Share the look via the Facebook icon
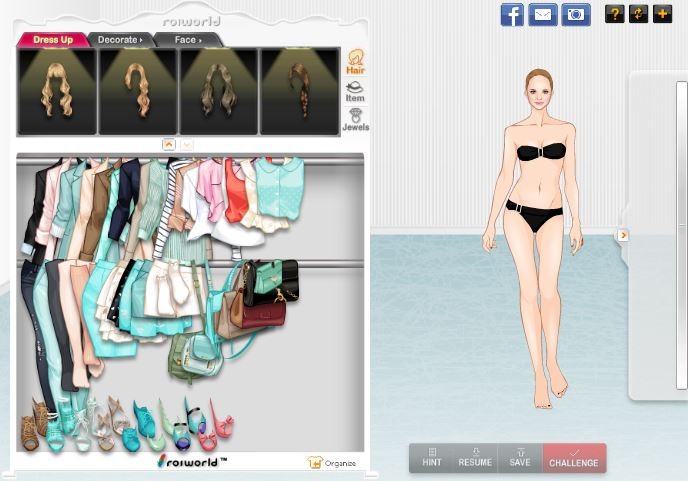Viewport: 688px width, 481px height. (x=512, y=14)
